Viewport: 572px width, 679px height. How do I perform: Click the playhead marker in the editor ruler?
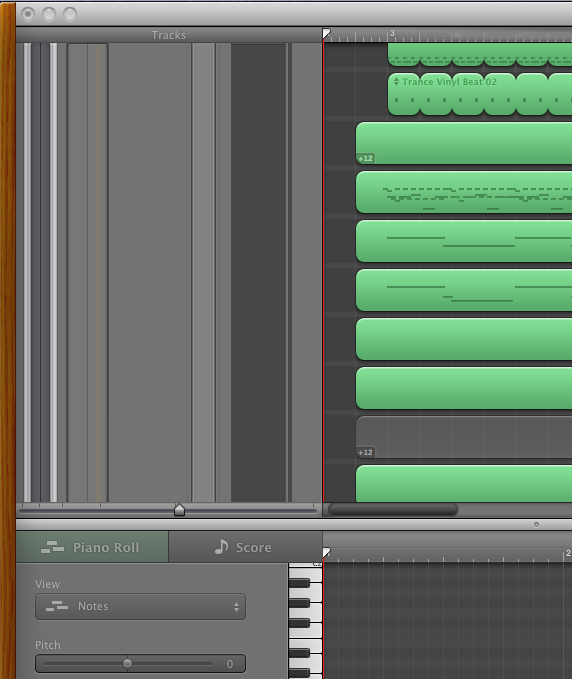click(326, 552)
